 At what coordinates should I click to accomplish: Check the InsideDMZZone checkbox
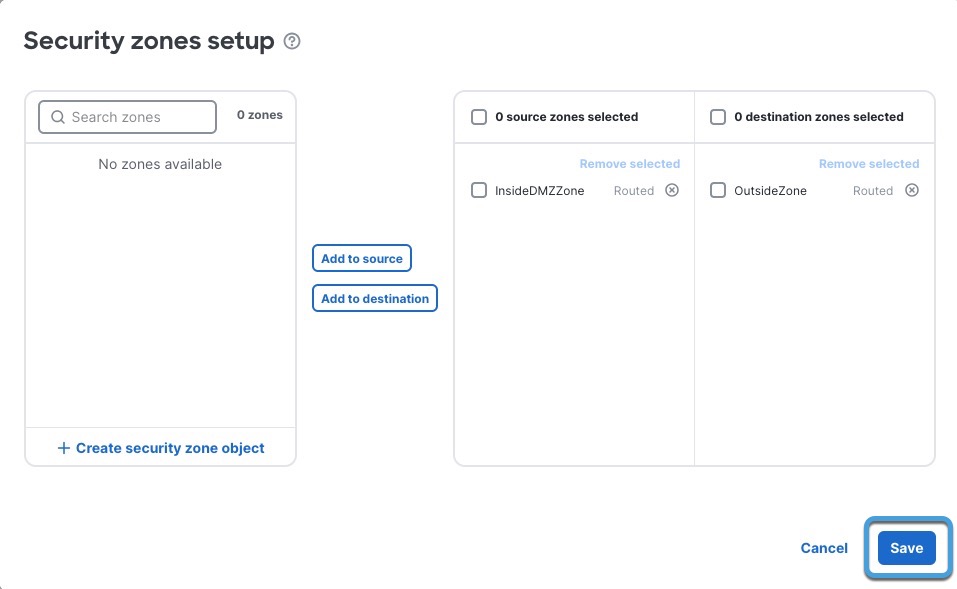(479, 190)
